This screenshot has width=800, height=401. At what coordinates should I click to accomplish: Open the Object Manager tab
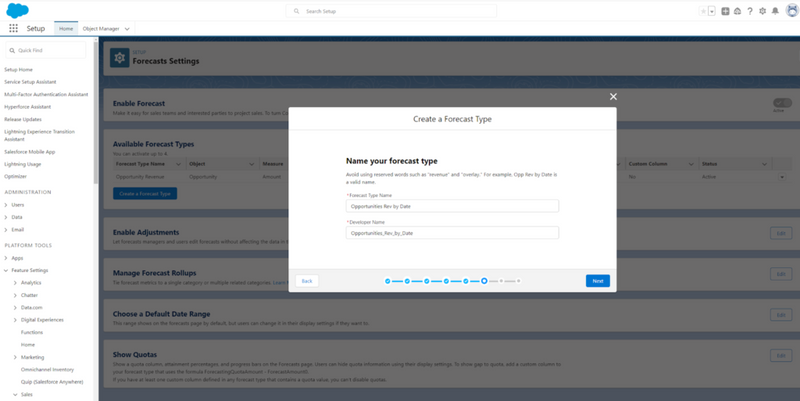click(101, 29)
